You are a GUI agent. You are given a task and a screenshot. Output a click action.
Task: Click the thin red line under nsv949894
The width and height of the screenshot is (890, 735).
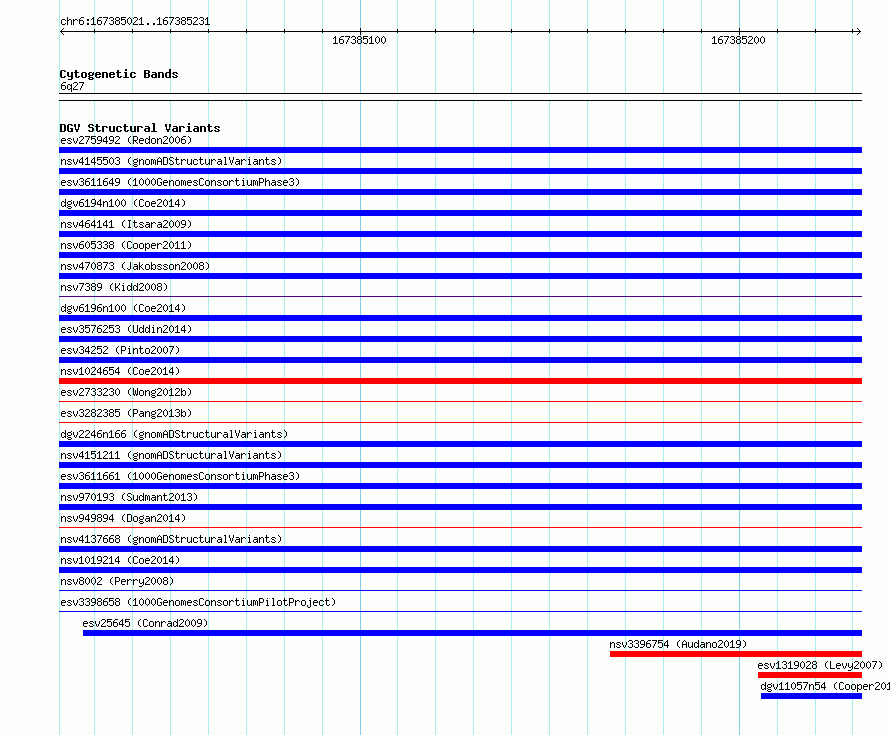click(x=460, y=527)
